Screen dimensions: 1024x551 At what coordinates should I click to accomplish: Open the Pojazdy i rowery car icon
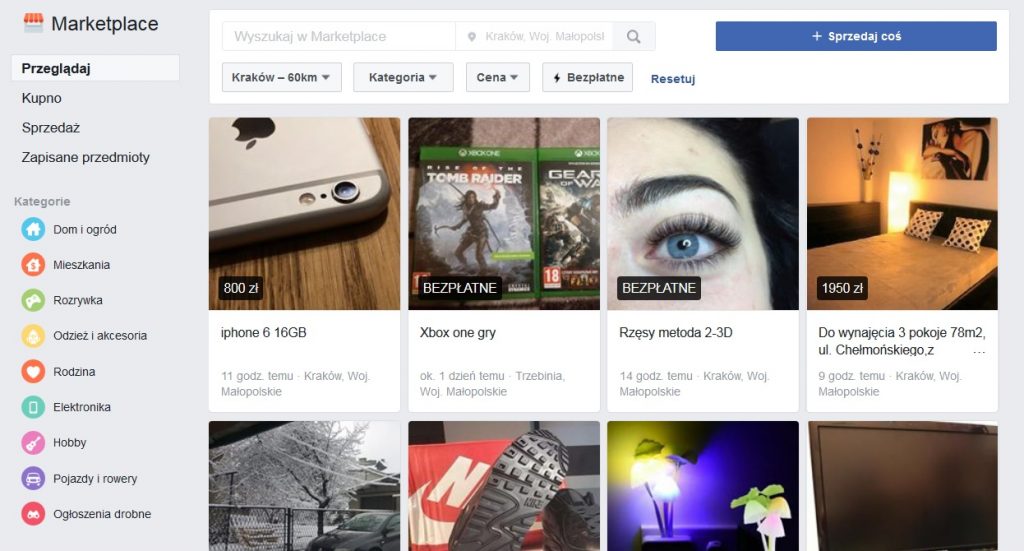pos(33,479)
